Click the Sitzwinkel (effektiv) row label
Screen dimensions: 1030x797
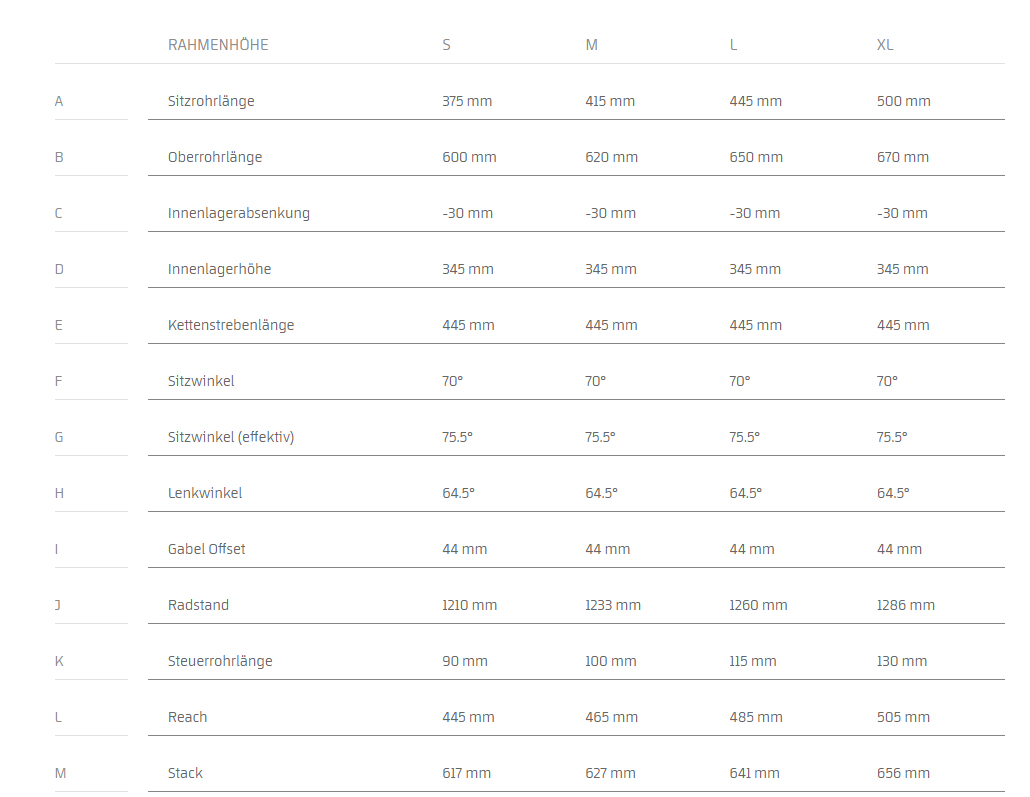tap(231, 437)
